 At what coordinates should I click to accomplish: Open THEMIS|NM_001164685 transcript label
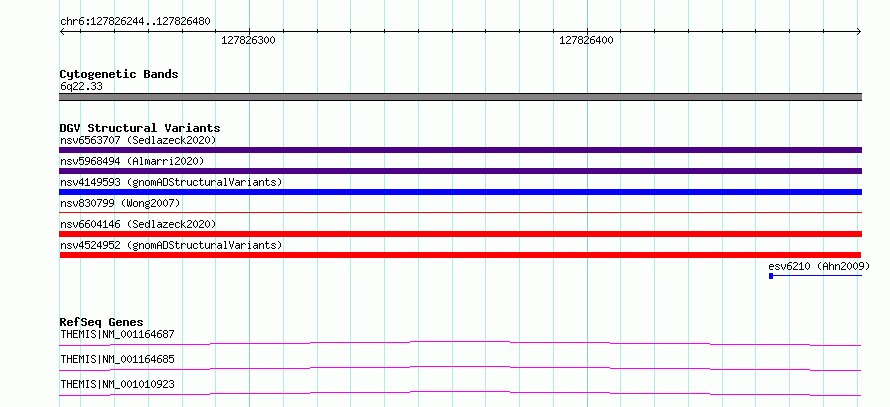point(117,359)
